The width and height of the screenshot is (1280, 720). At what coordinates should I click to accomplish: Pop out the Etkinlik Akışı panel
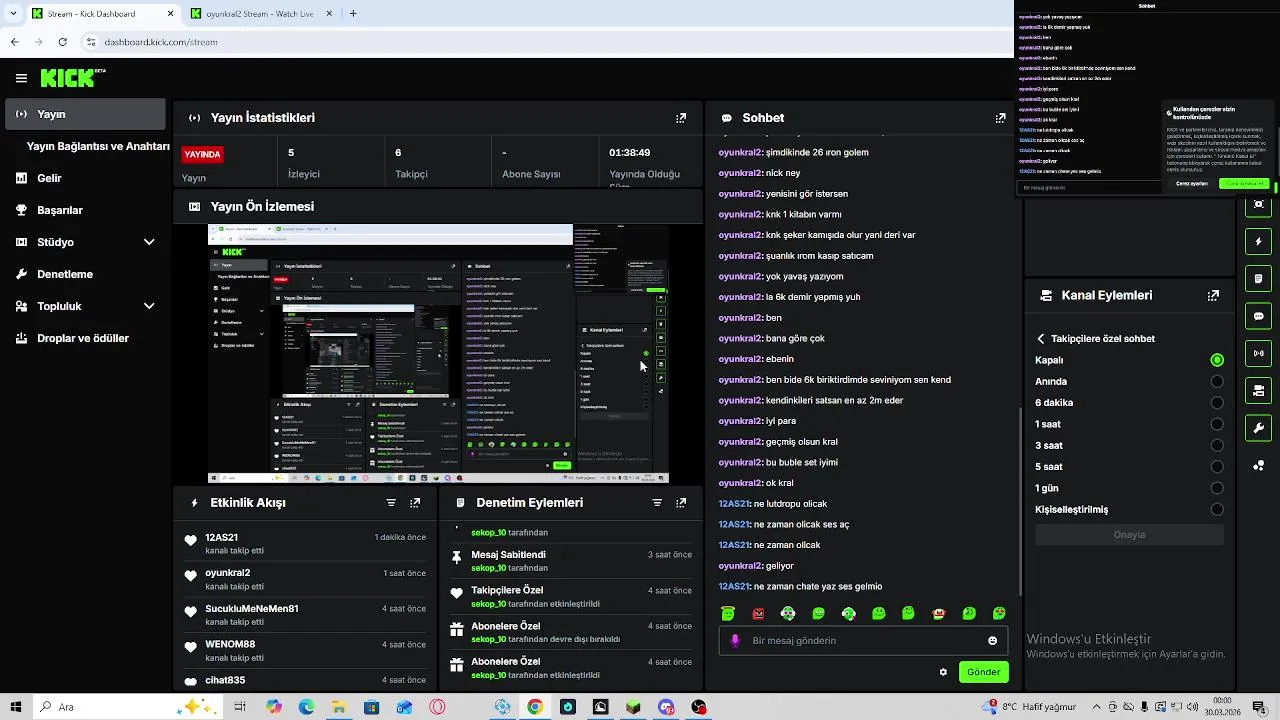click(415, 503)
